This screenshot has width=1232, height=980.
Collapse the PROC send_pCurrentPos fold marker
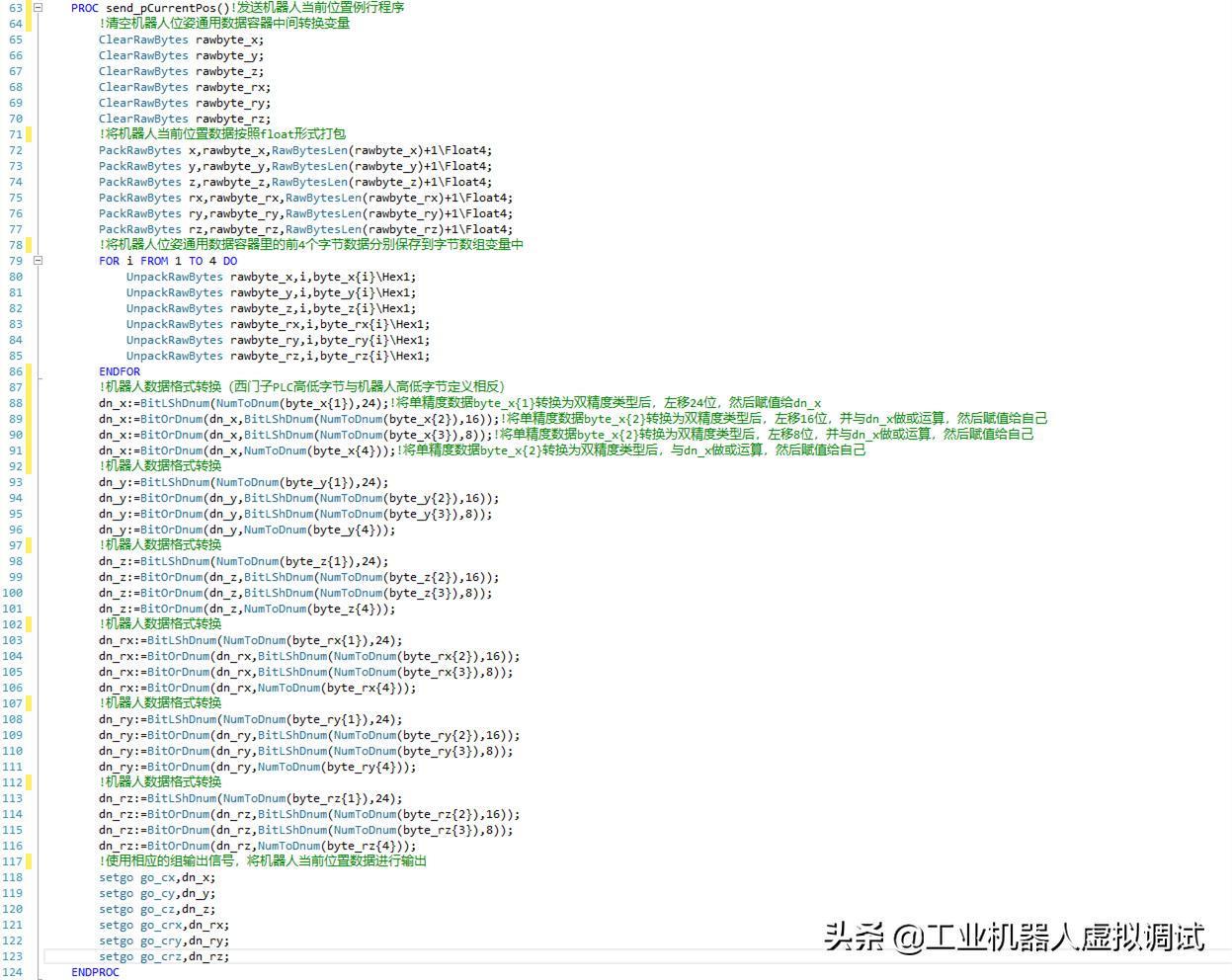pos(39,8)
